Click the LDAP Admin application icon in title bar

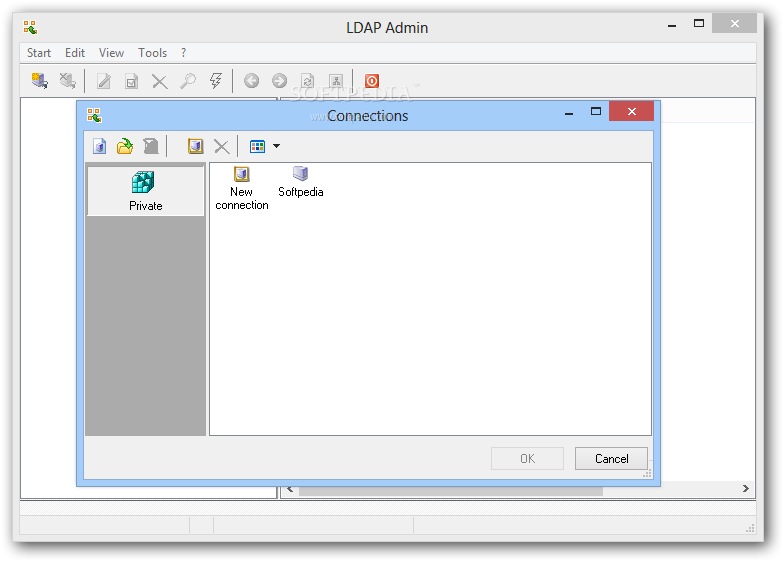[x=30, y=28]
